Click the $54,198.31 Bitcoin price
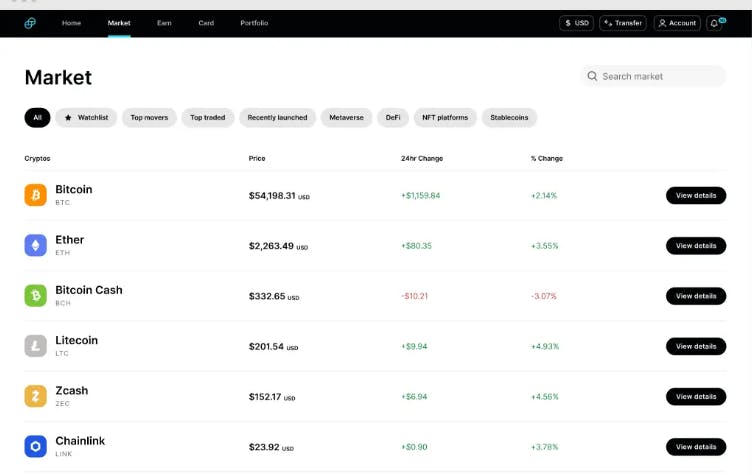The width and height of the screenshot is (752, 475). (x=272, y=196)
